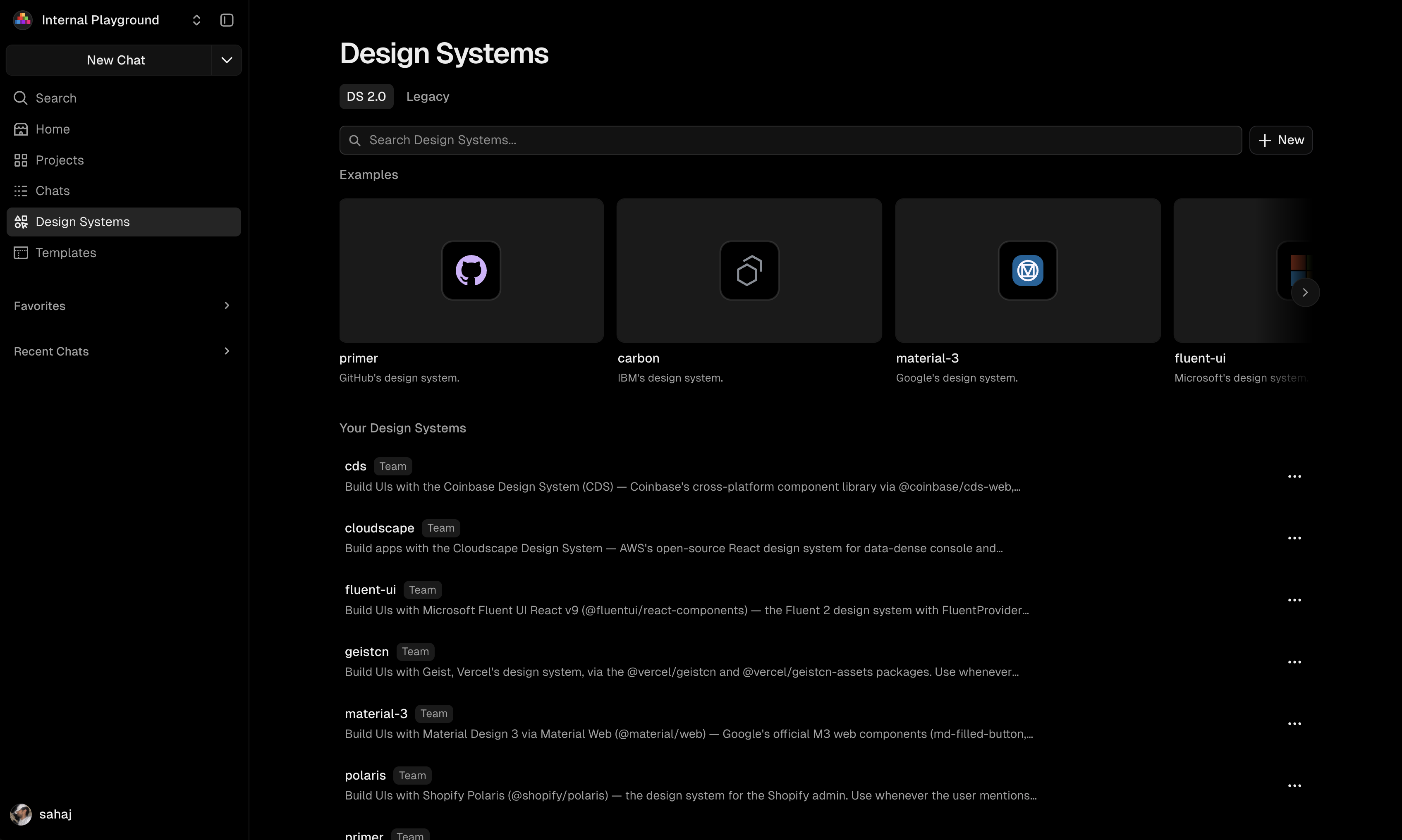Open more options for cloudscape
The image size is (1402, 840).
point(1294,538)
